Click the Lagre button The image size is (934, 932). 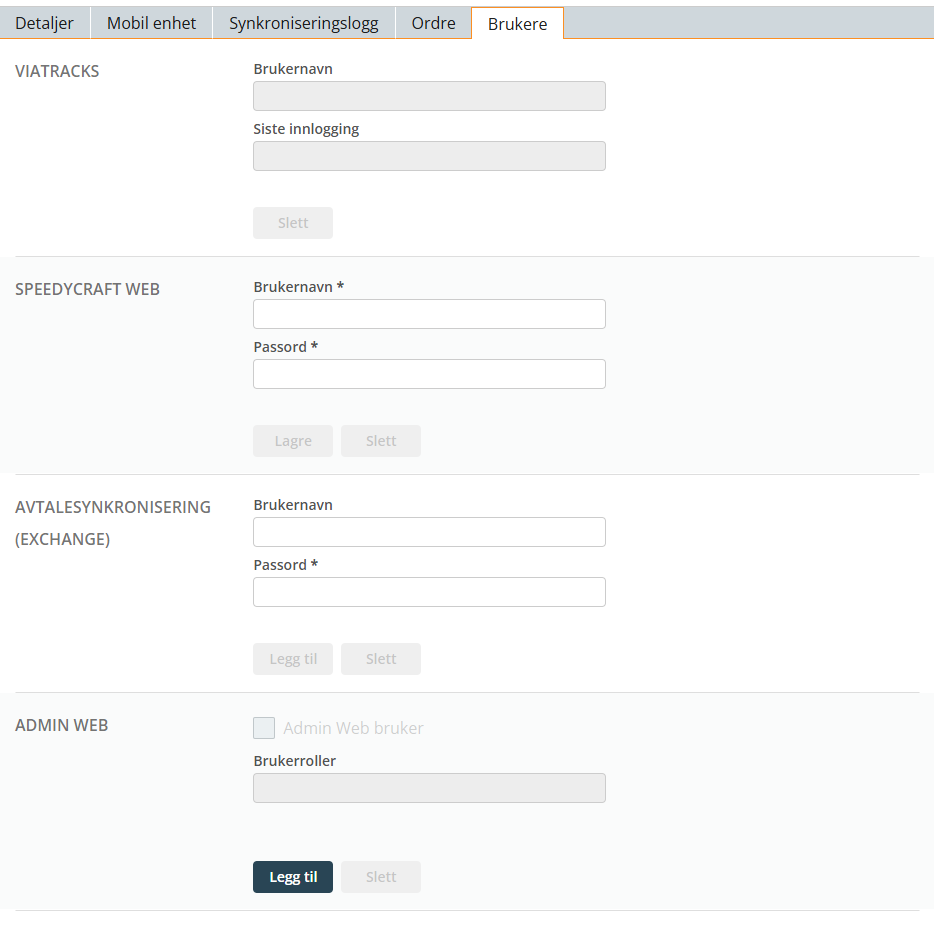[x=292, y=441]
